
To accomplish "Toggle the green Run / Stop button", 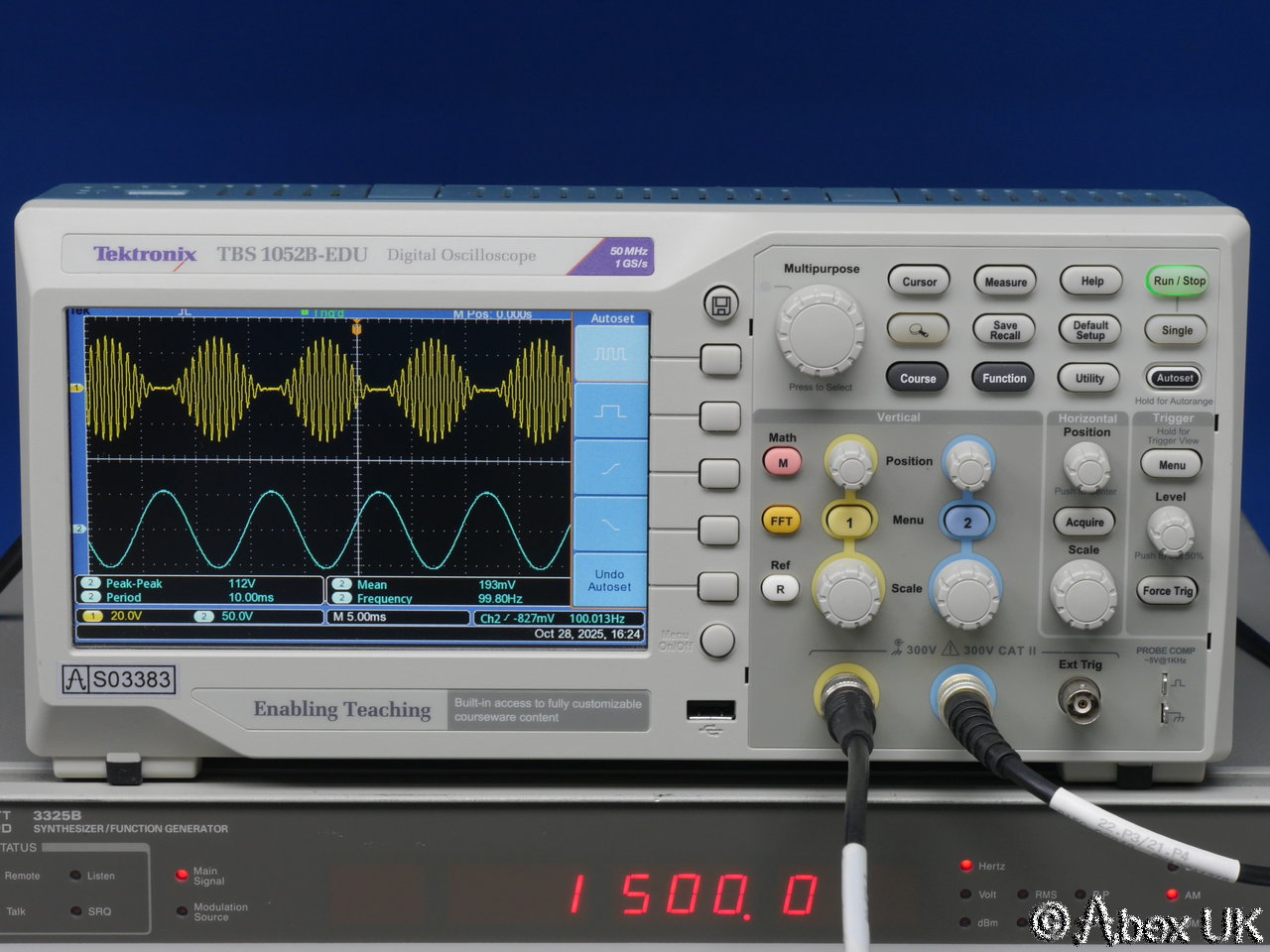I will [x=1178, y=281].
